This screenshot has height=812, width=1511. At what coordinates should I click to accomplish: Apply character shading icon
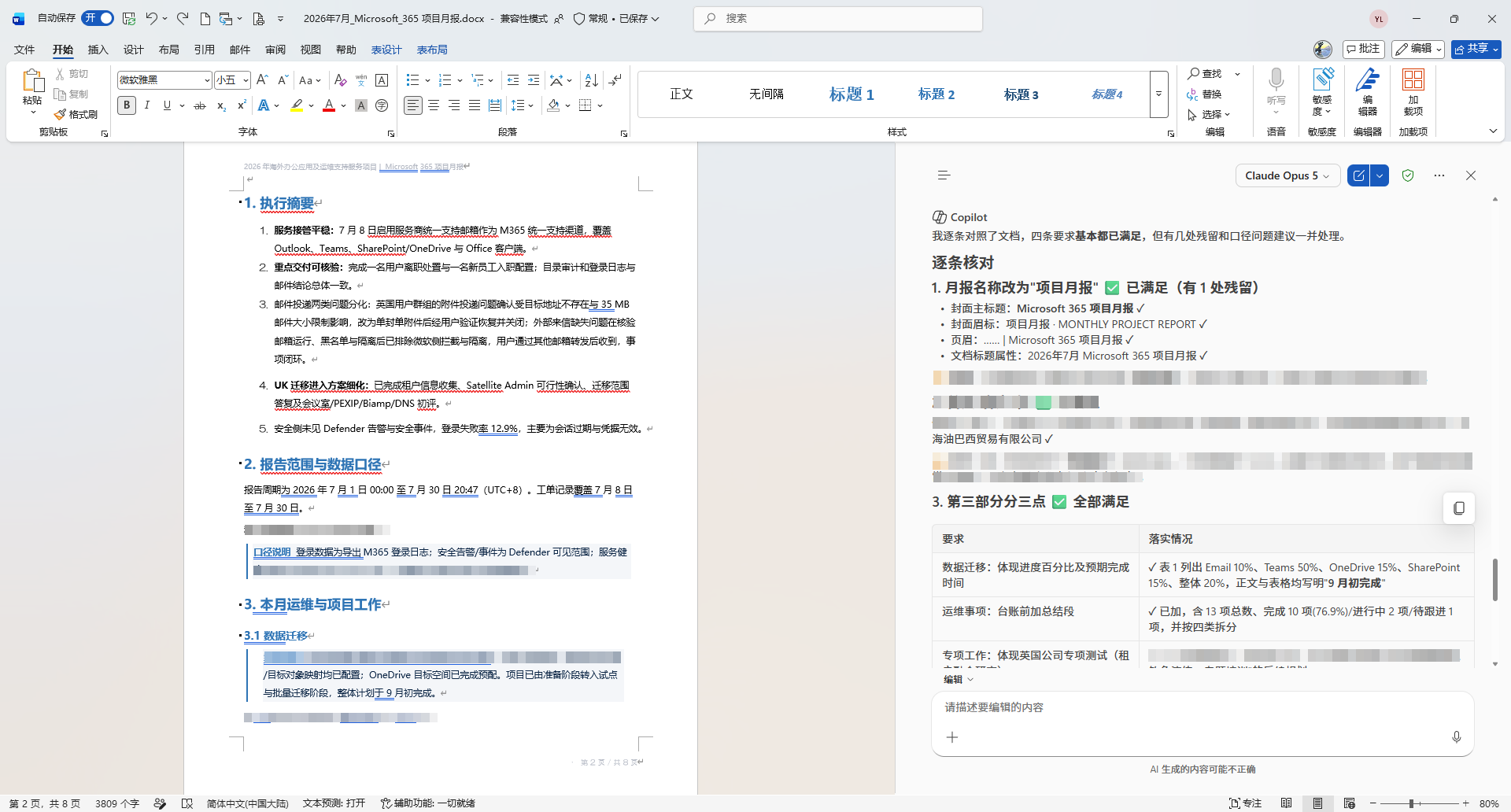tap(361, 105)
